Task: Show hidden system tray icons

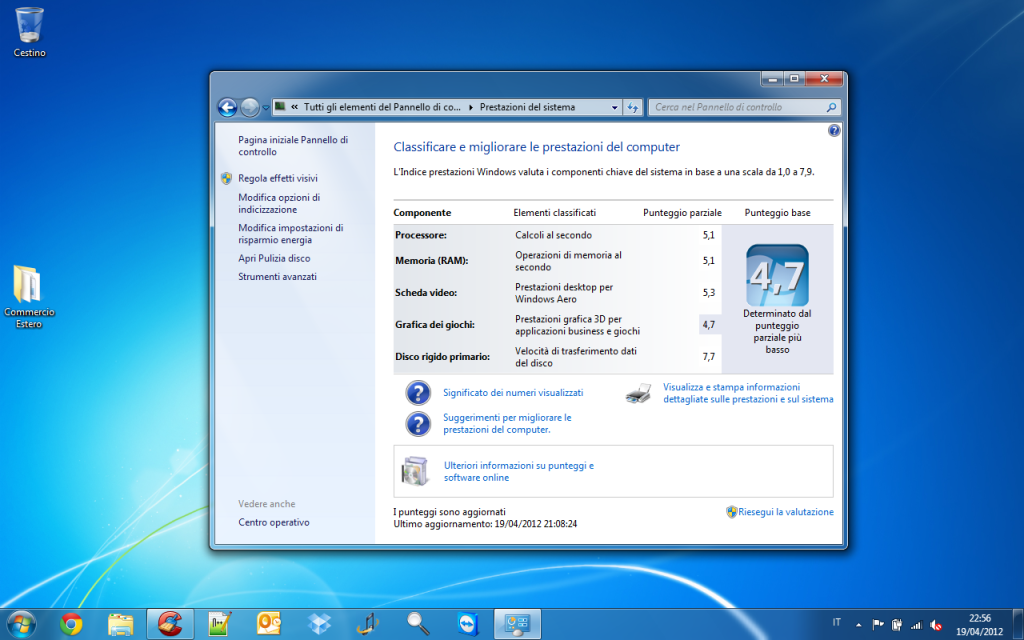Action: [x=858, y=623]
